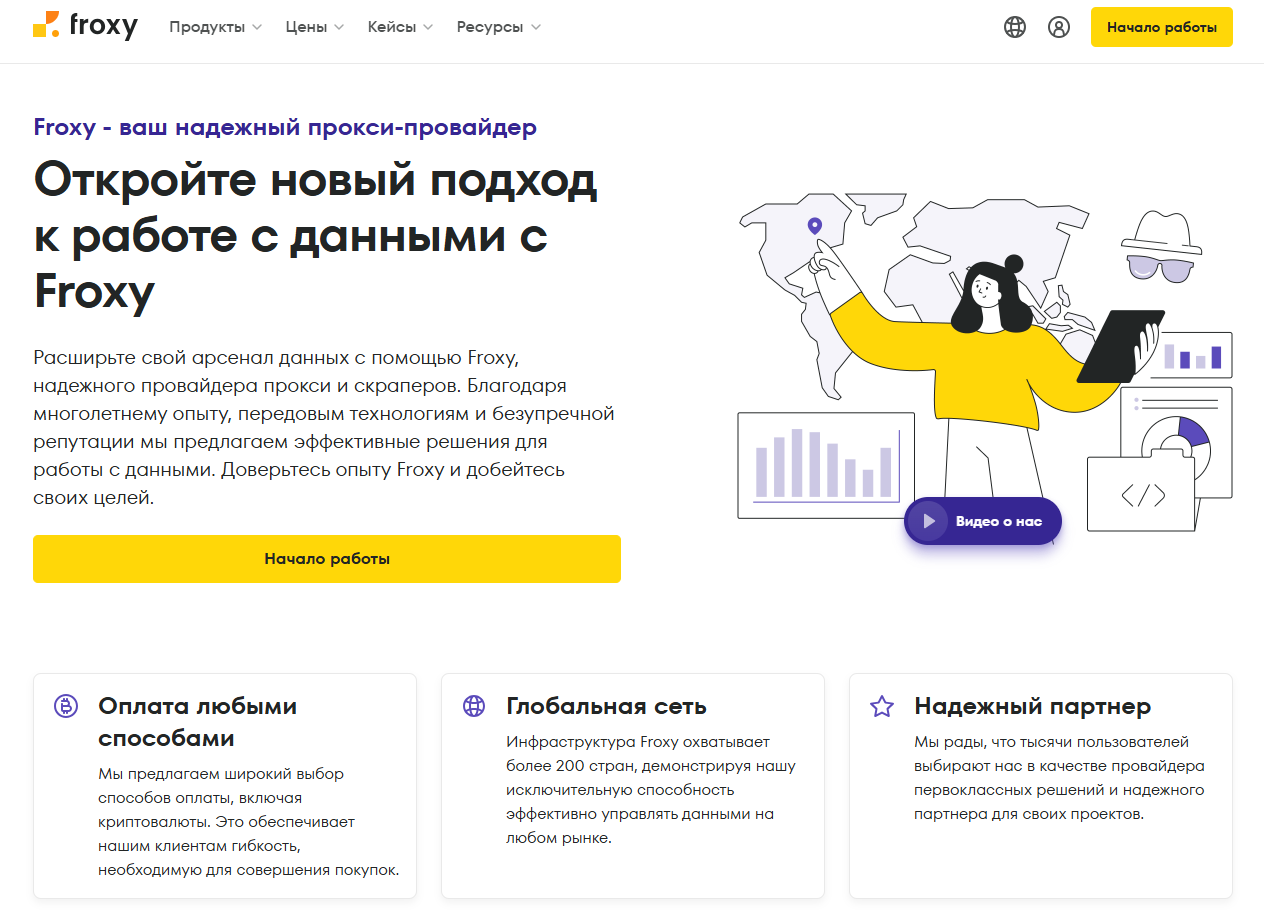The width and height of the screenshot is (1264, 916).
Task: Click the purple map location pin
Action: [x=814, y=226]
